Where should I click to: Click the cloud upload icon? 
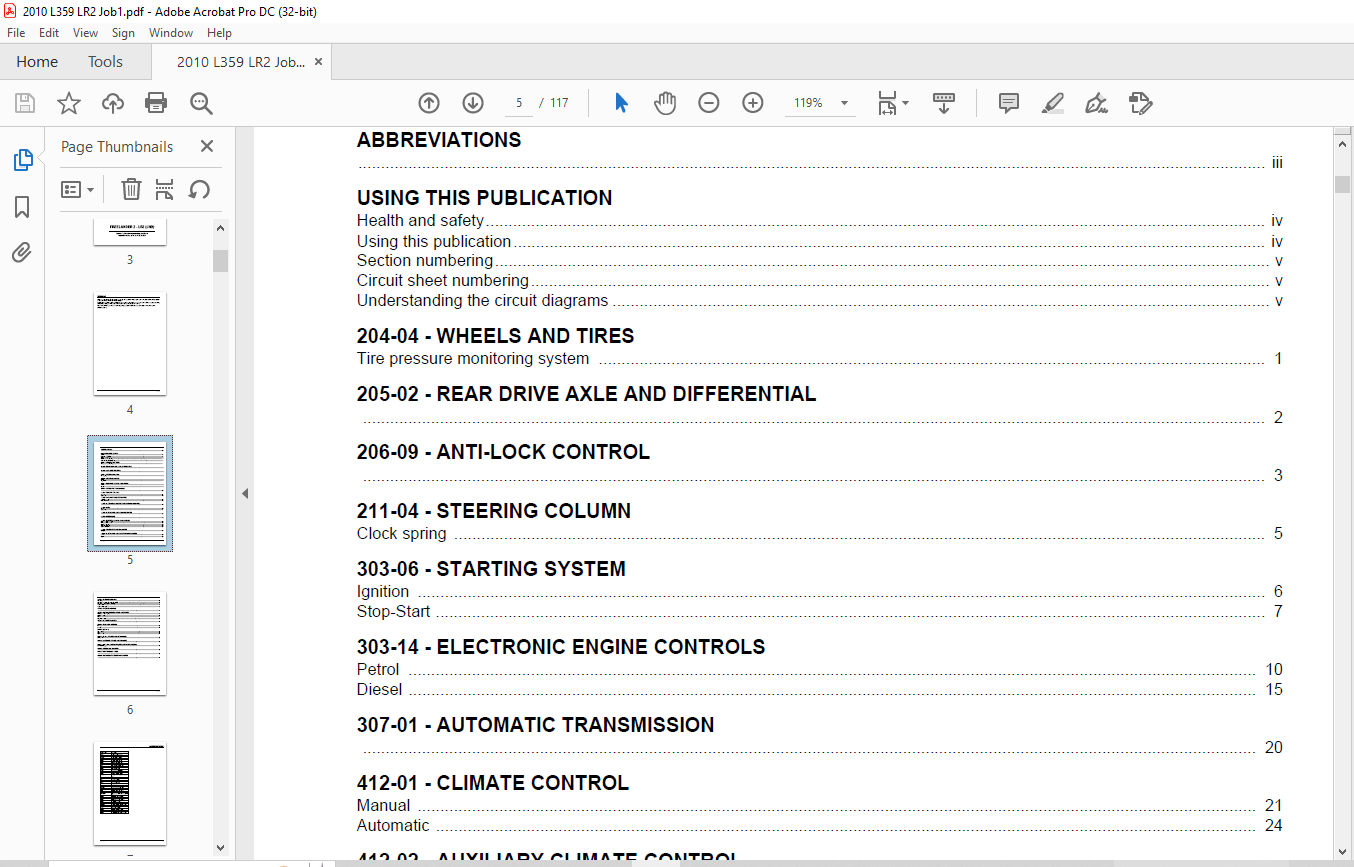(113, 103)
